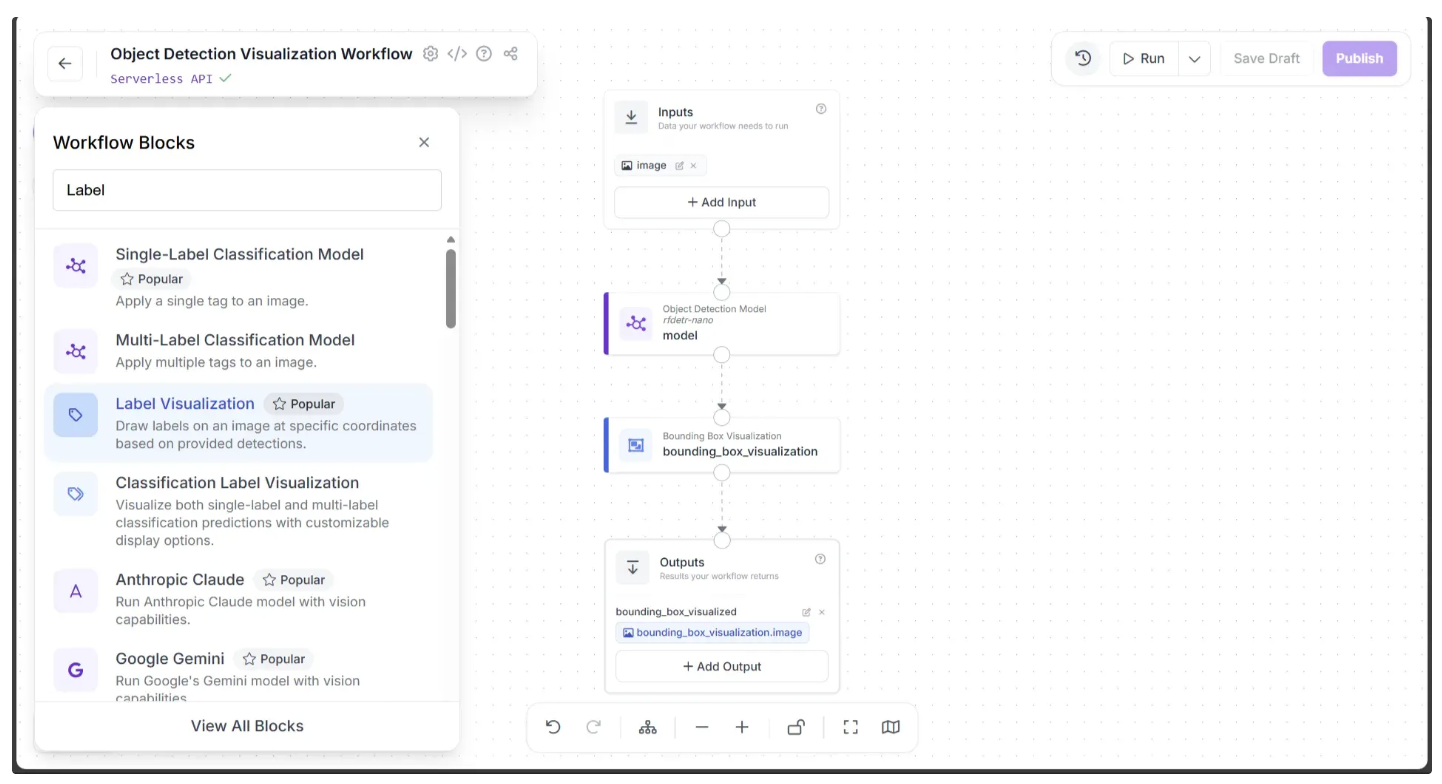Zoom in on the canvas

(x=742, y=727)
